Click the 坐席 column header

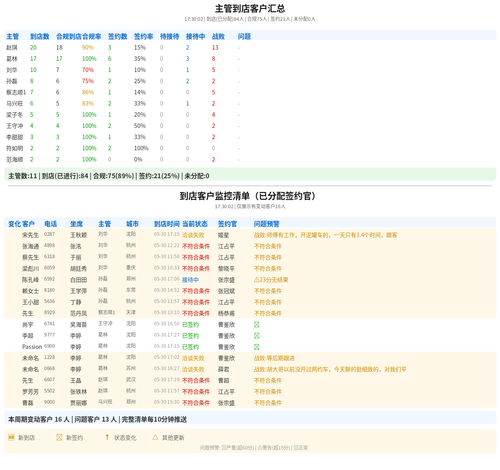[76, 224]
